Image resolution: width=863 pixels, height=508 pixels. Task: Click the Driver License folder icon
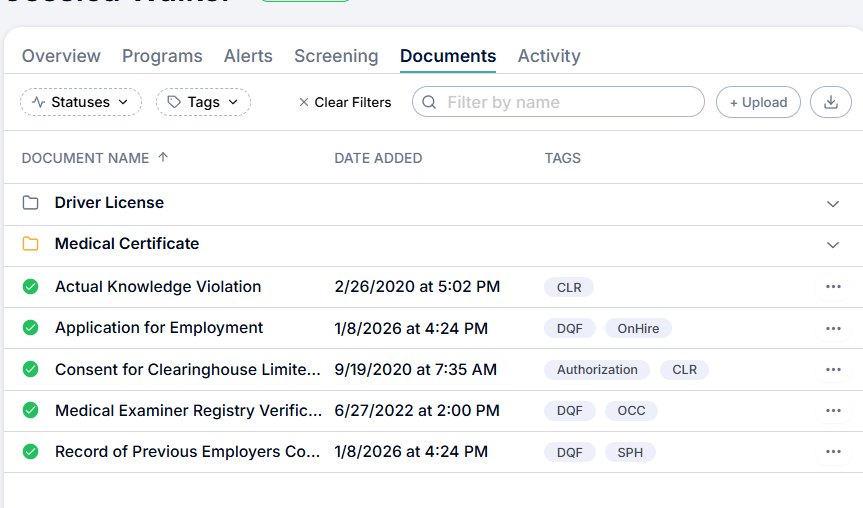click(31, 203)
